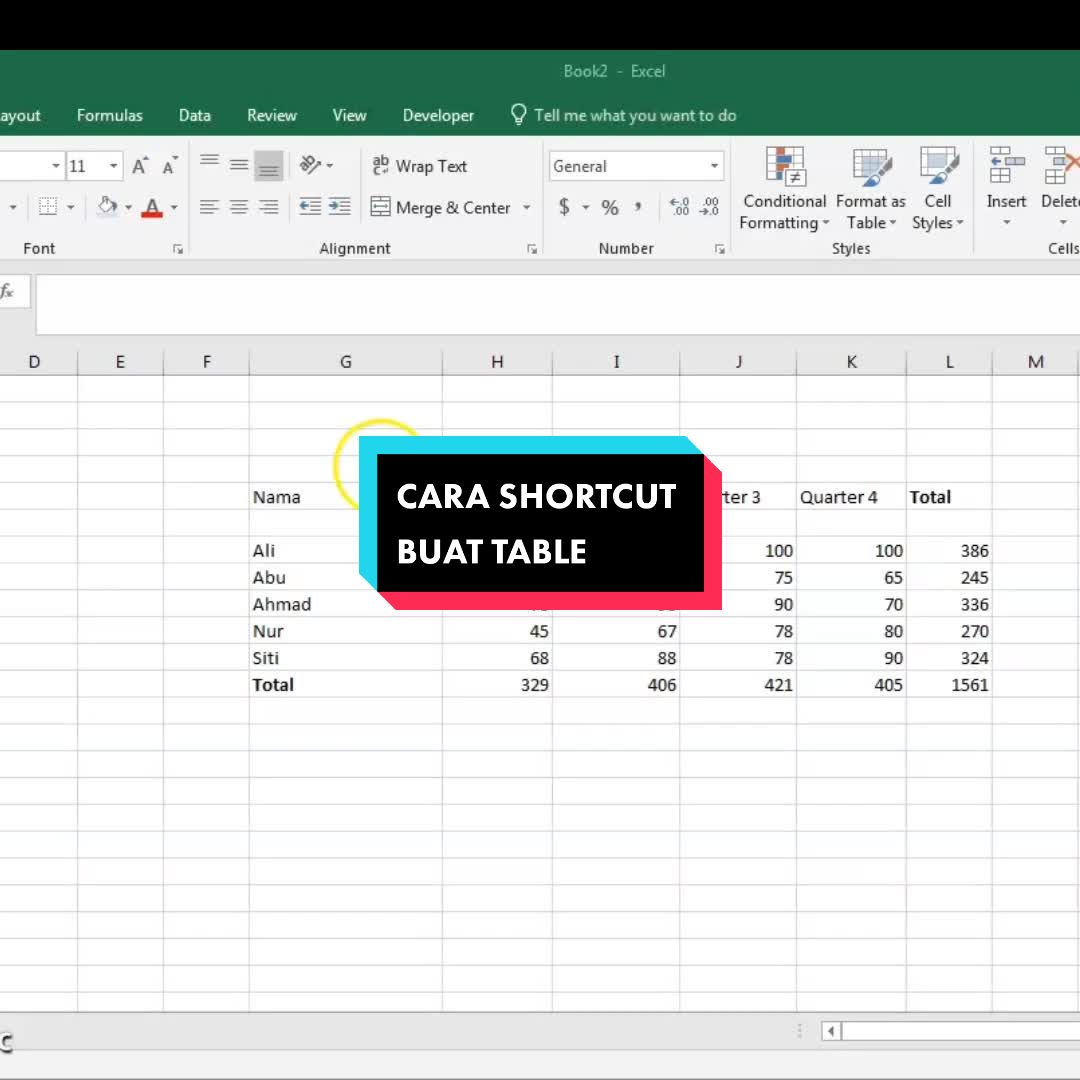The image size is (1080, 1080).
Task: Open the View tab
Action: [x=349, y=116]
